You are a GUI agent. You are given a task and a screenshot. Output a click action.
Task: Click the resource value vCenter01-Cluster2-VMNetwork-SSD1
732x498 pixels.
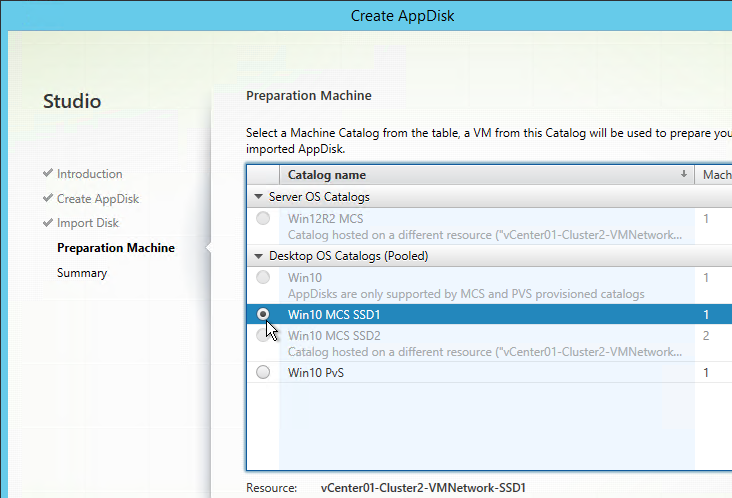tap(423, 488)
